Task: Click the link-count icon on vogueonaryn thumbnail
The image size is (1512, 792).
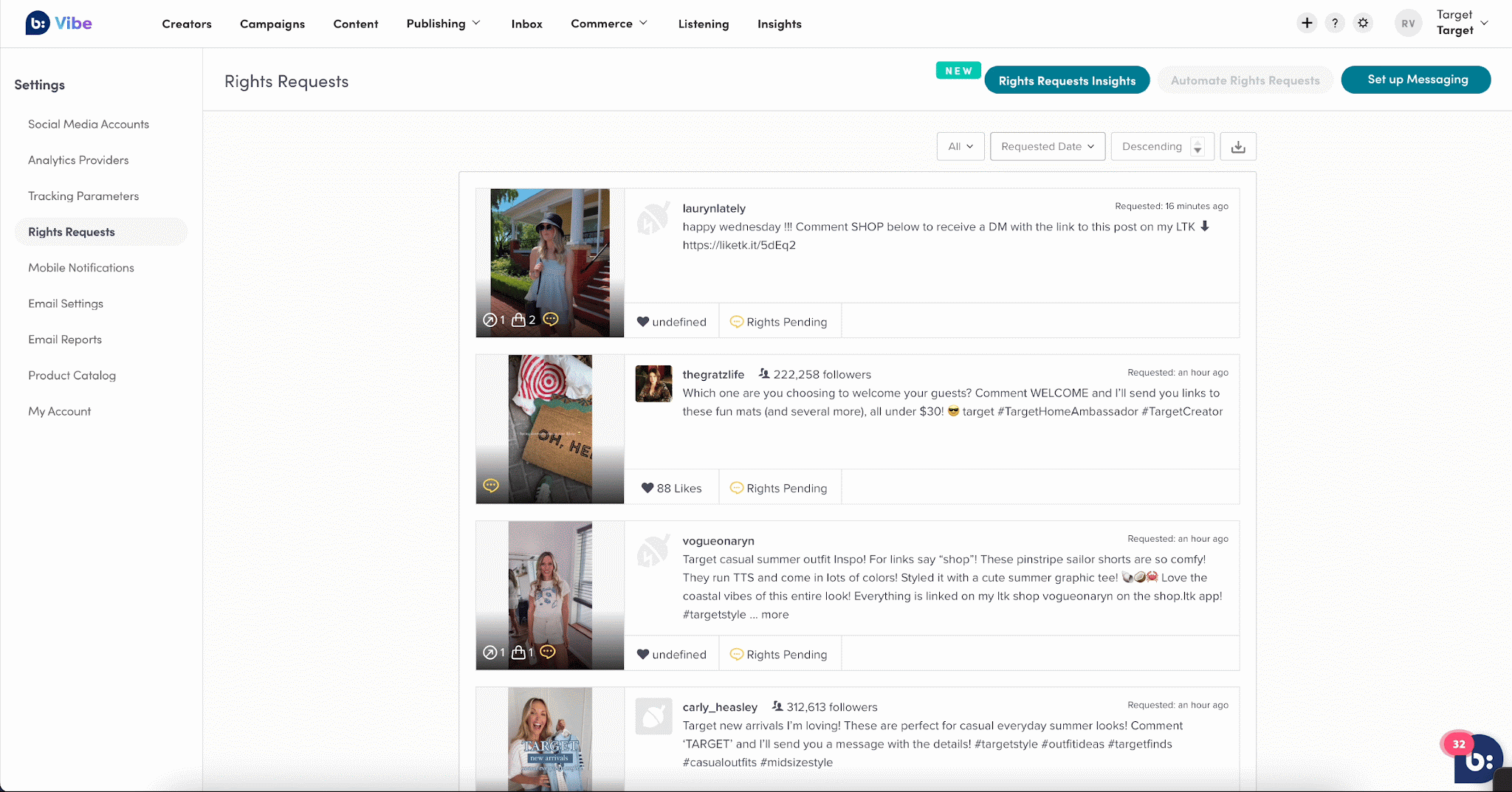Action: [x=489, y=652]
